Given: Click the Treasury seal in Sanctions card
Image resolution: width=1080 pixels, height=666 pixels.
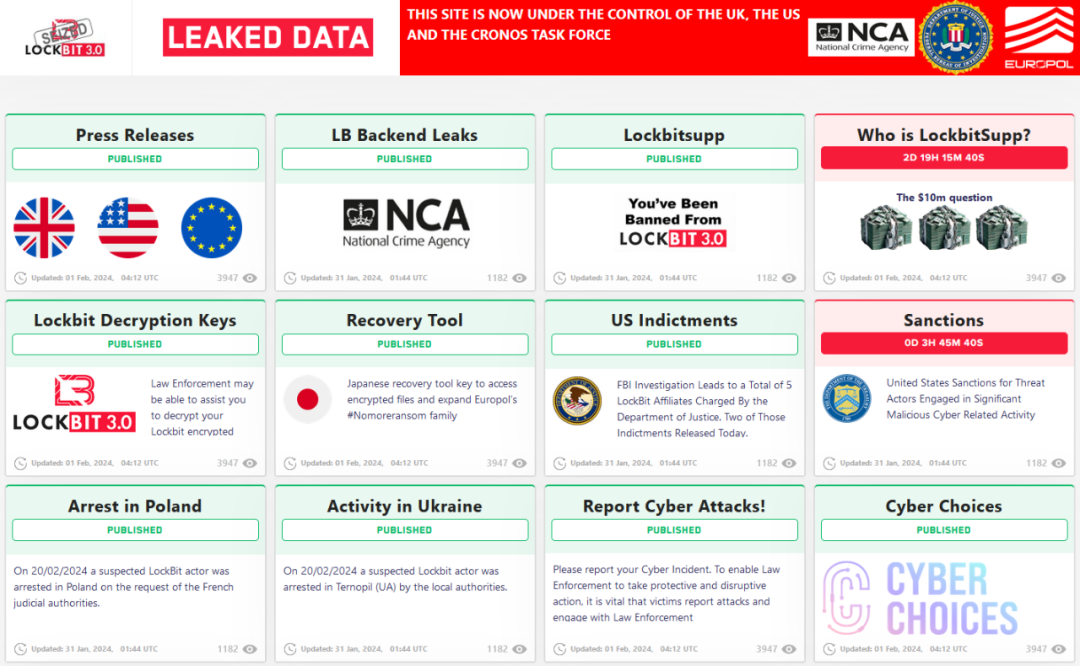Looking at the screenshot, I should [x=847, y=399].
